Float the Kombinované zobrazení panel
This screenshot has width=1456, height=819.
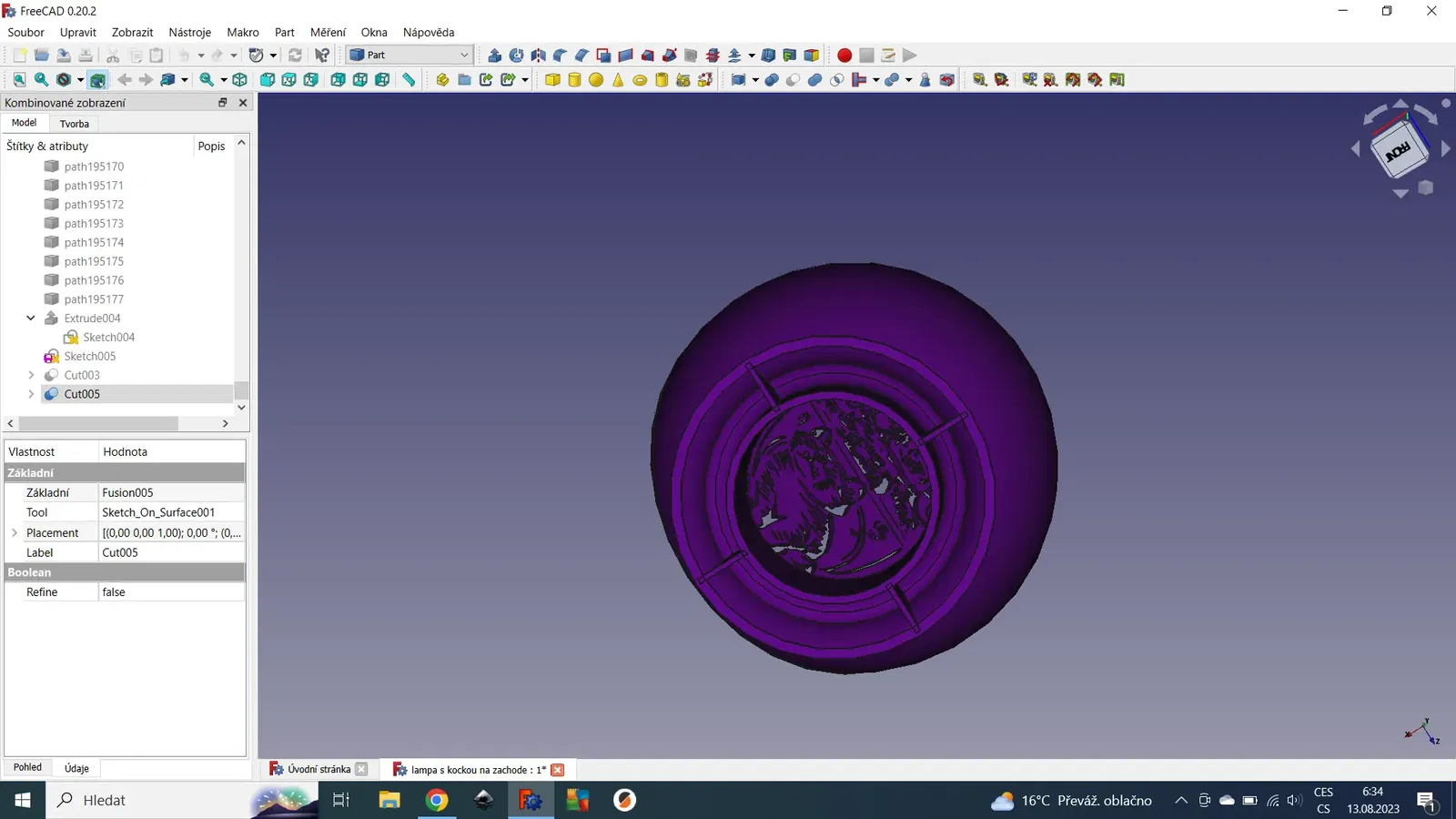[223, 103]
